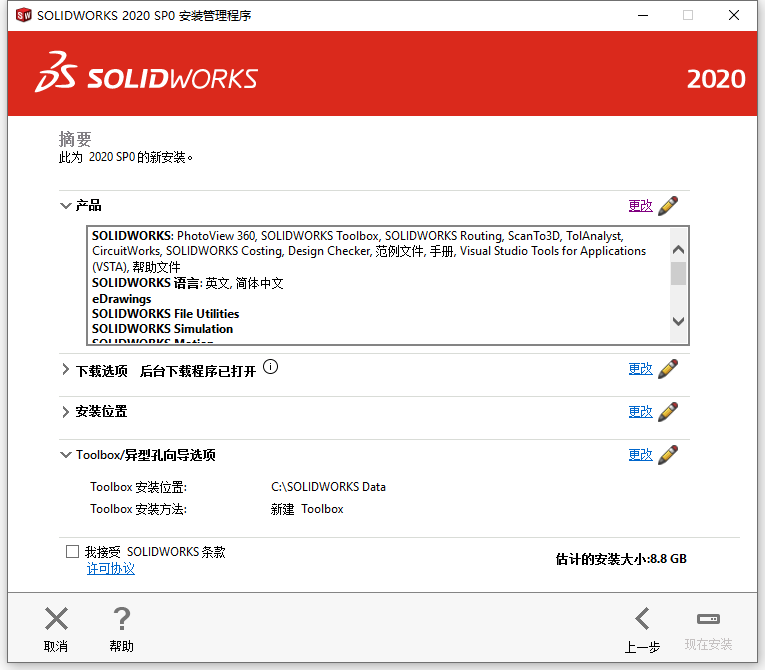
Task: Click the product list scroll up arrow
Action: tap(678, 250)
